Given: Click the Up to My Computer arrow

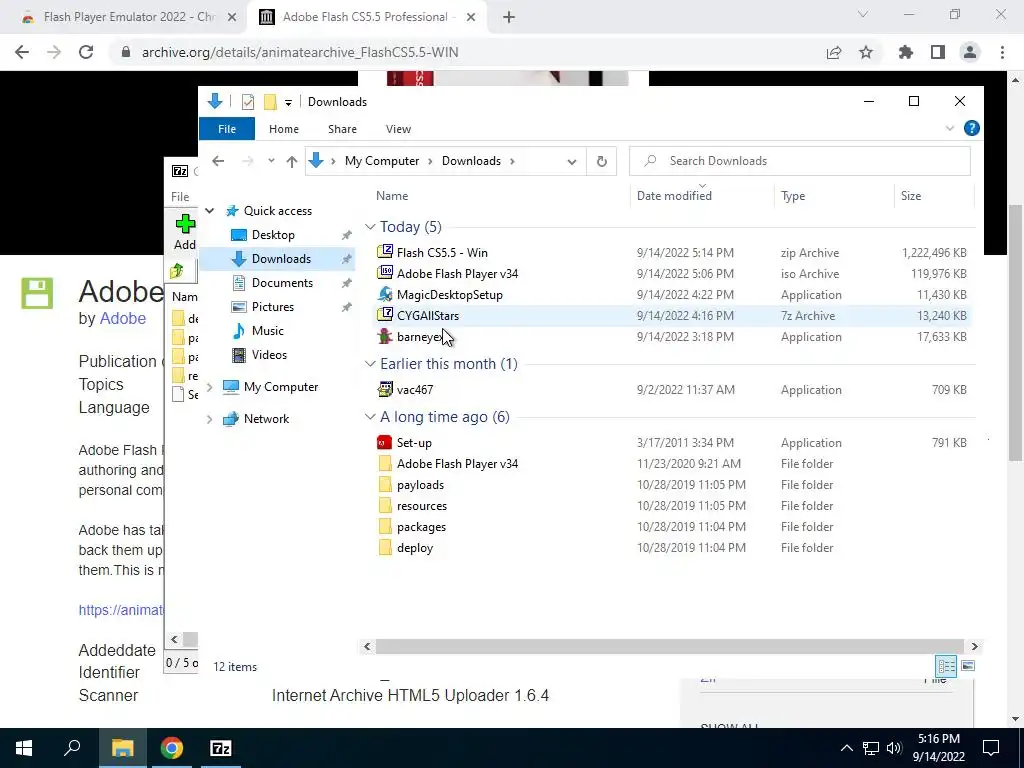Looking at the screenshot, I should pyautogui.click(x=292, y=161).
